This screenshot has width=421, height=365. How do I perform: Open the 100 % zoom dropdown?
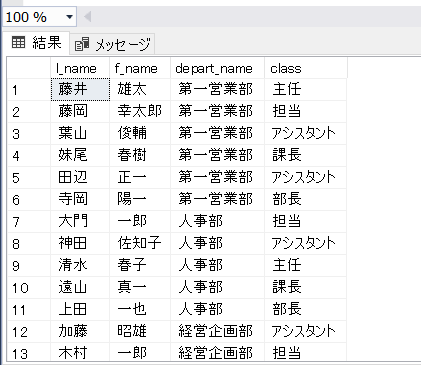(69, 17)
